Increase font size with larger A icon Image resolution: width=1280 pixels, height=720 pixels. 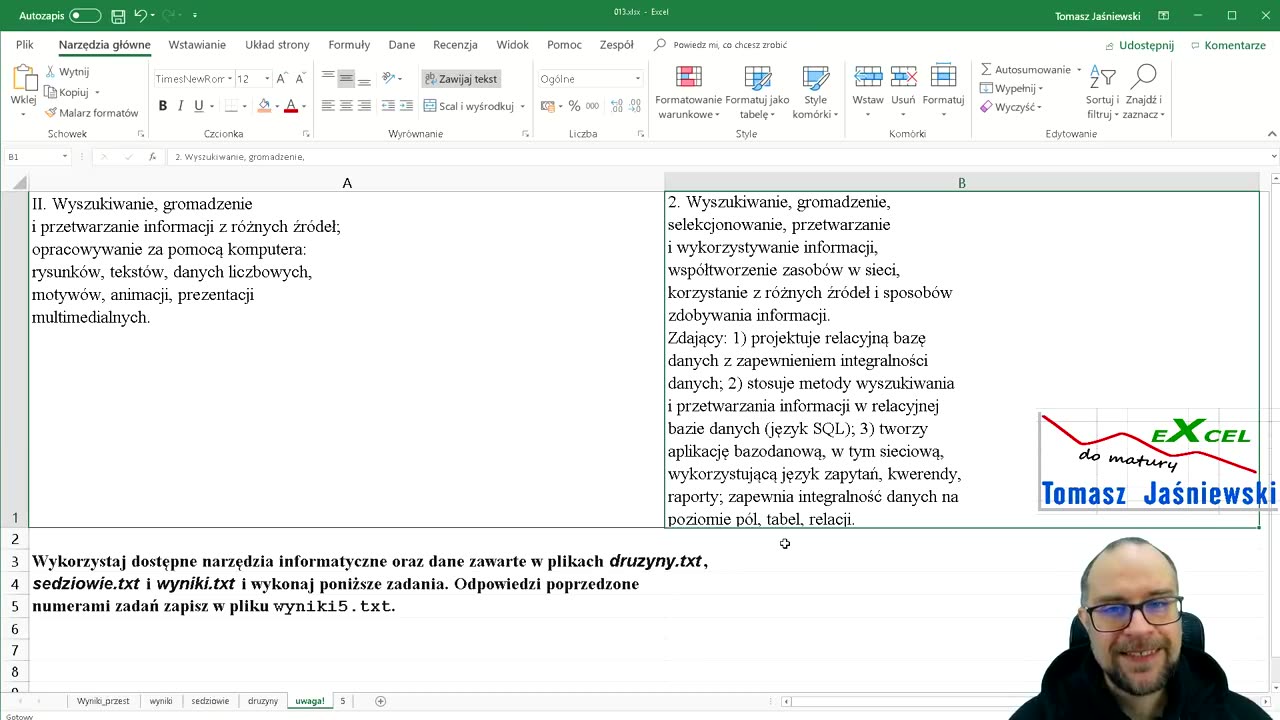282,79
